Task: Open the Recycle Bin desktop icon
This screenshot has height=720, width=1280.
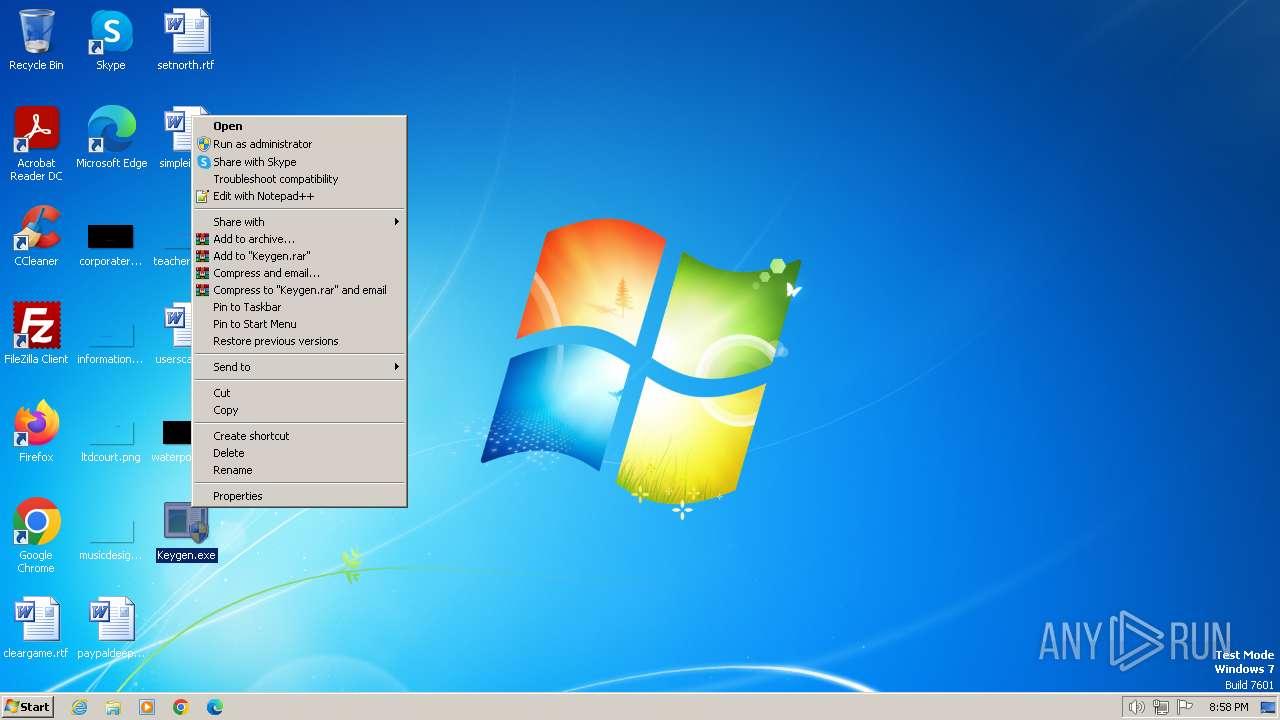Action: point(36,40)
